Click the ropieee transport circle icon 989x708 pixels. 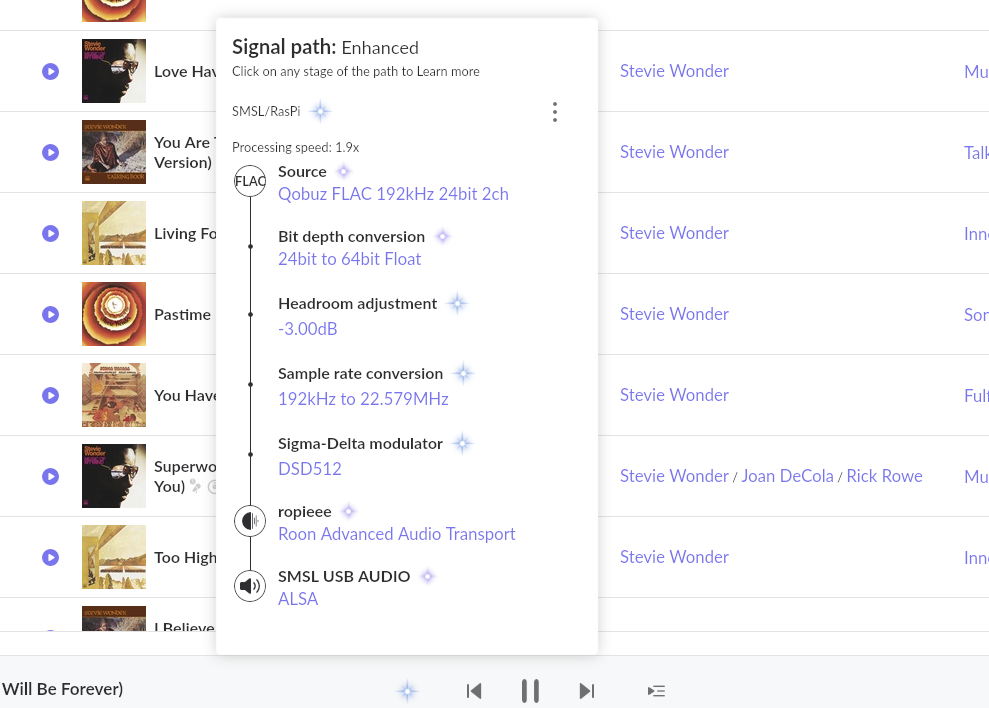(250, 521)
